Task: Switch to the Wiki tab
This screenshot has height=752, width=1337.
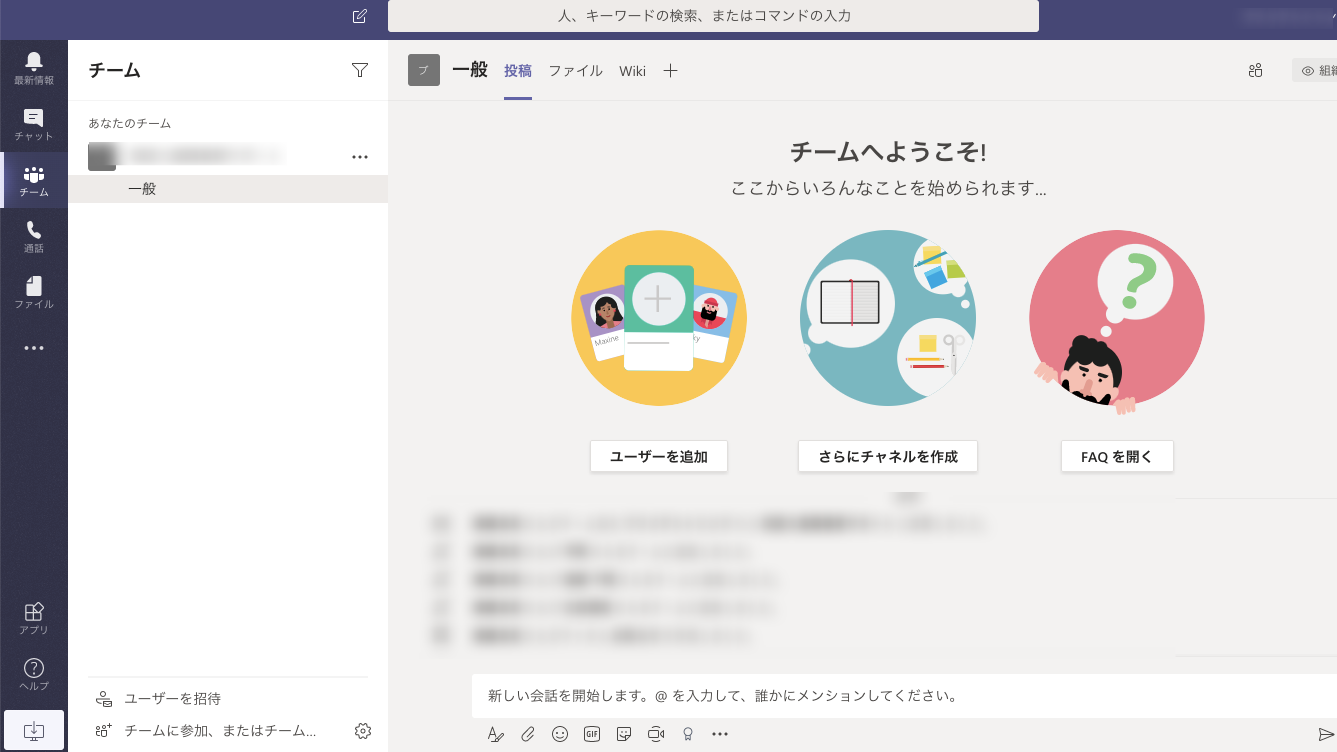Action: 632,71
